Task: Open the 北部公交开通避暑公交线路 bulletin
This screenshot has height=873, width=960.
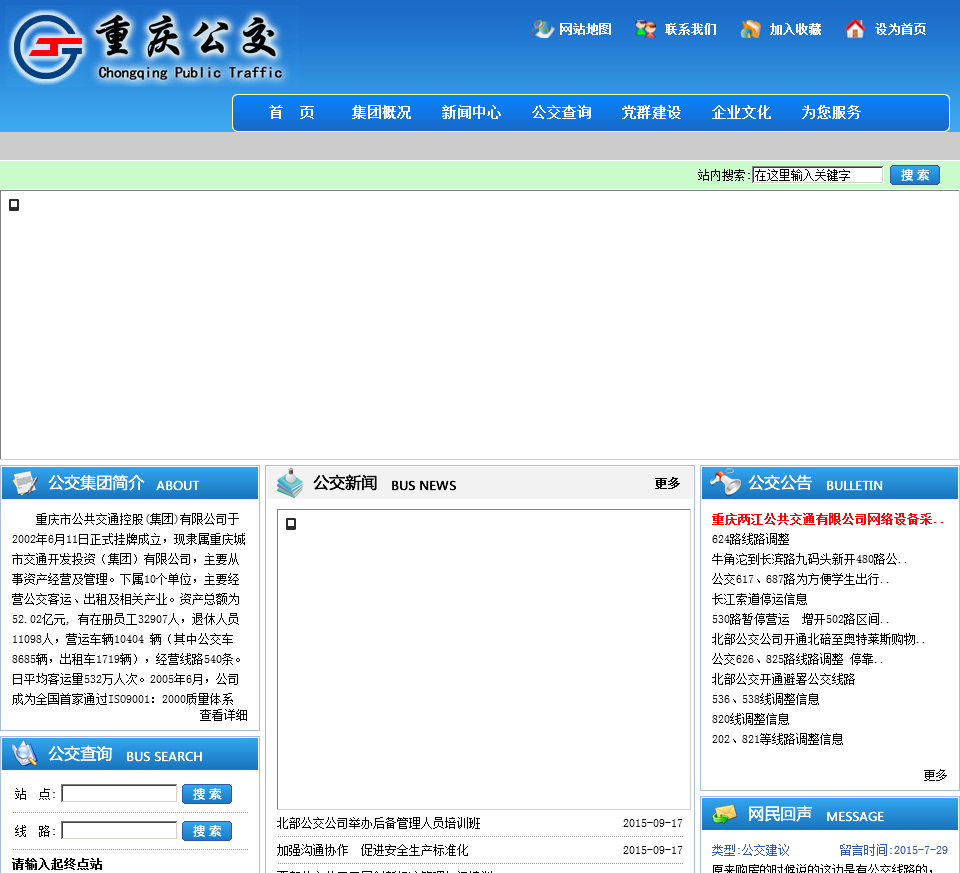Action: (783, 679)
